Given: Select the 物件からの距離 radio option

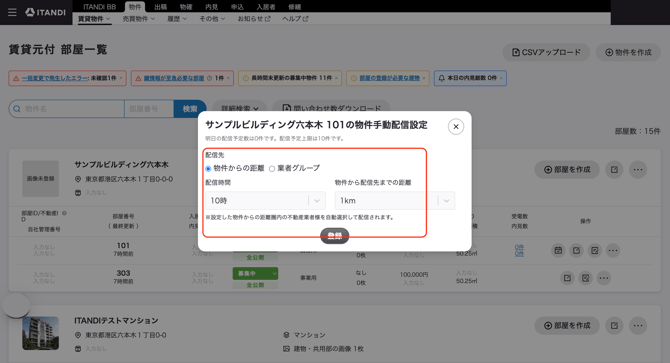Looking at the screenshot, I should pos(208,169).
